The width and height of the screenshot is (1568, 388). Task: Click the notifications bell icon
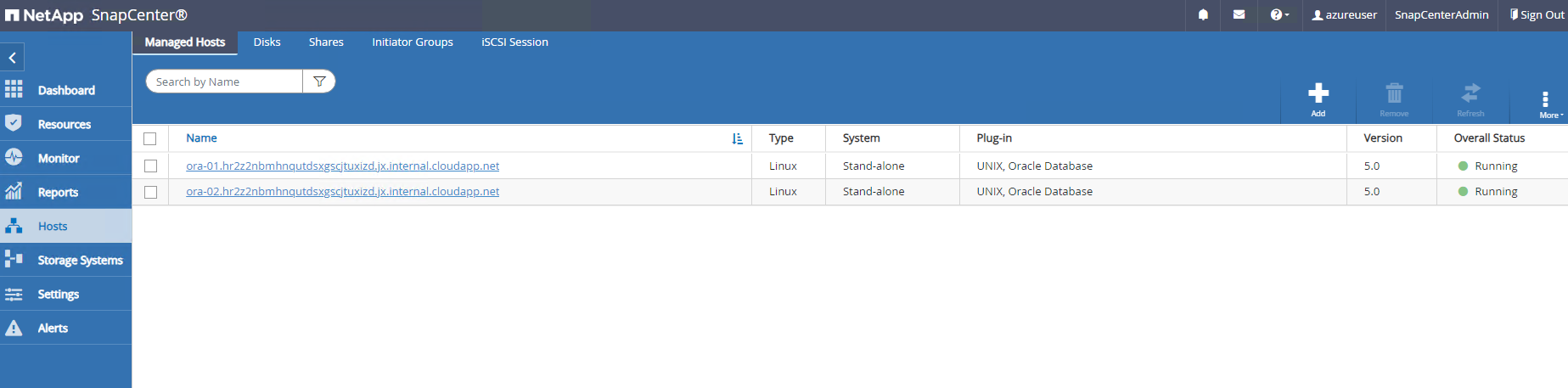coord(1203,15)
